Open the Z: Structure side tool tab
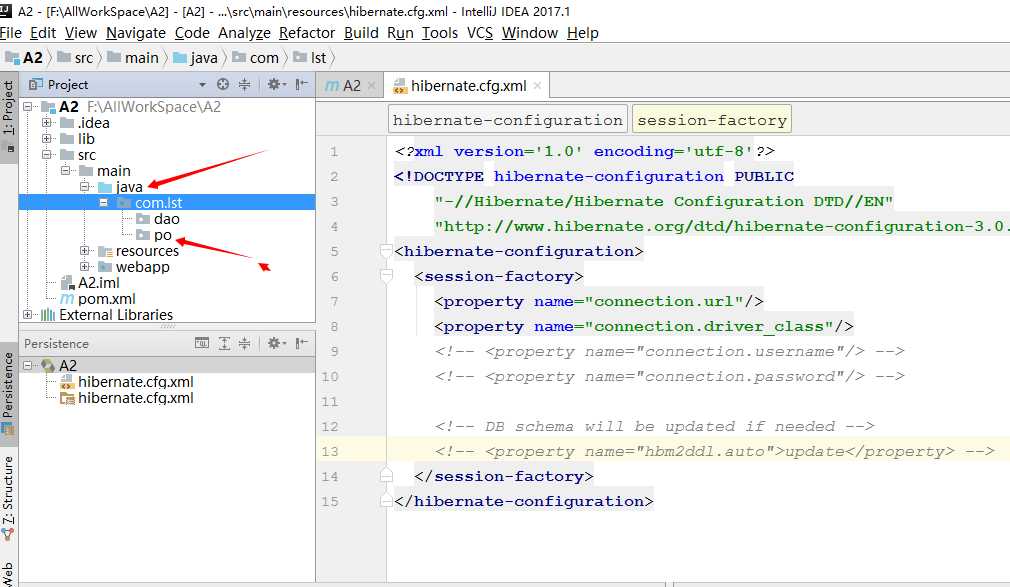The height and width of the screenshot is (587, 1010). 8,497
